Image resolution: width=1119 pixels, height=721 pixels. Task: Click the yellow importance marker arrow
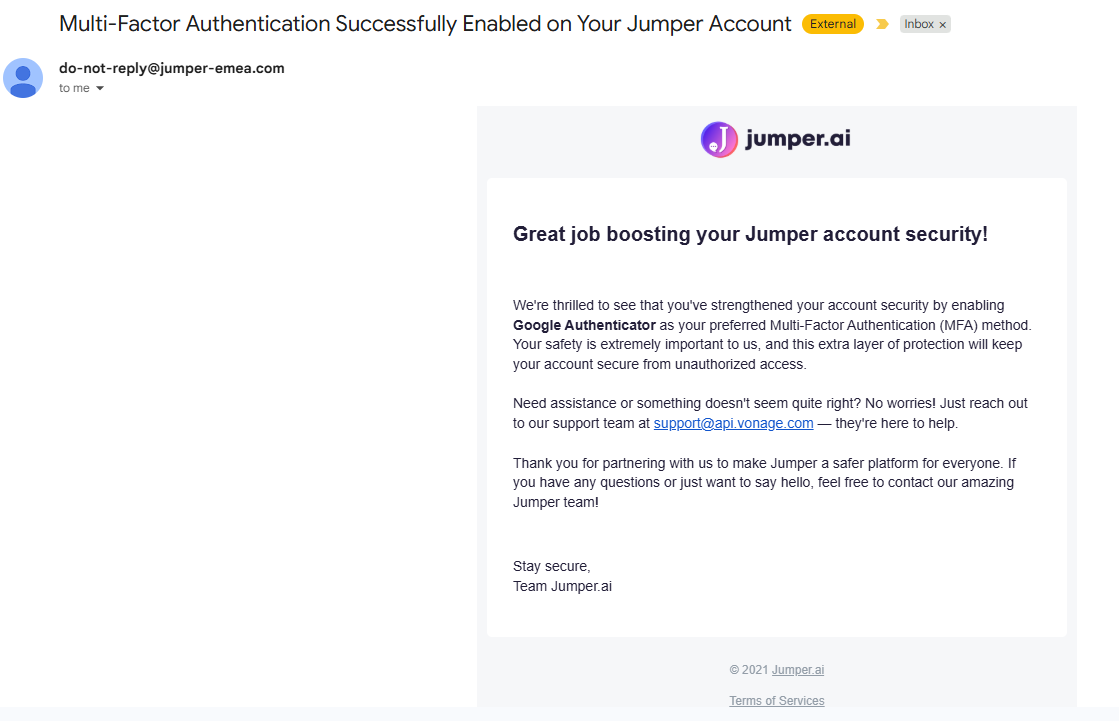coord(882,24)
